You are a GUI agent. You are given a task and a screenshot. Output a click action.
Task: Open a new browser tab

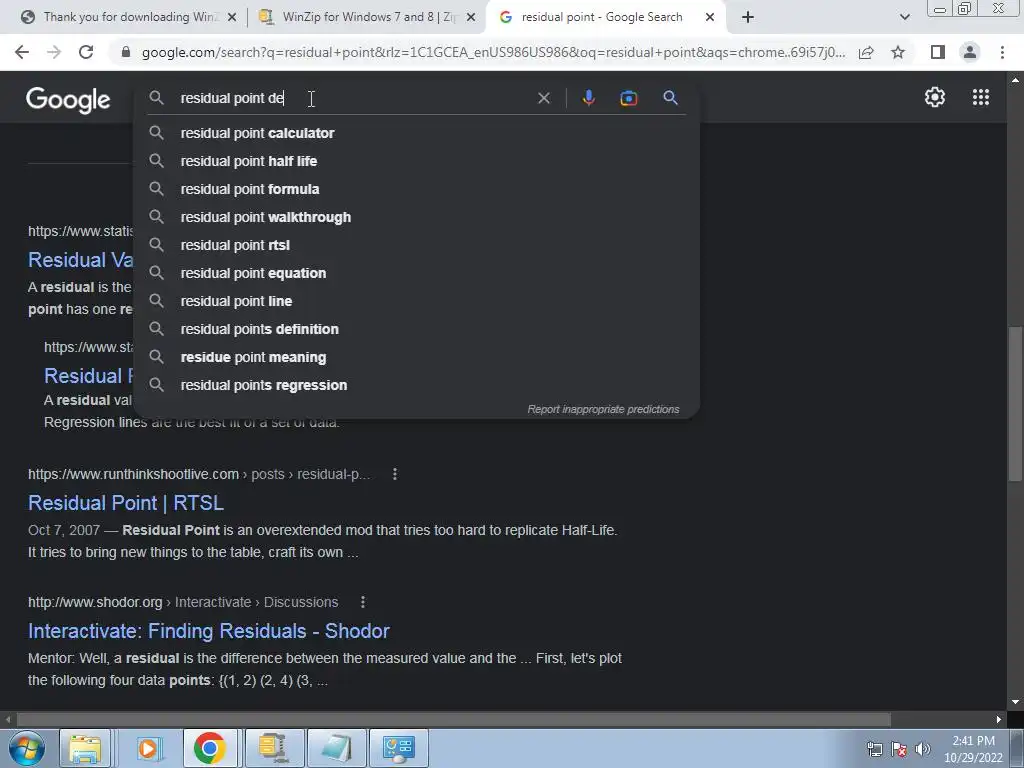pyautogui.click(x=748, y=18)
